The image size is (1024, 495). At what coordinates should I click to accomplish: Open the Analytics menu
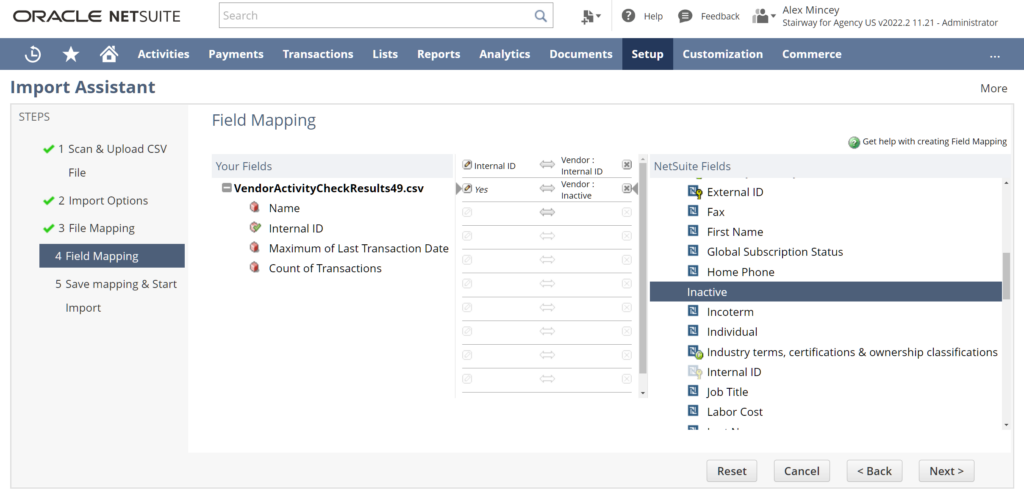[x=505, y=54]
